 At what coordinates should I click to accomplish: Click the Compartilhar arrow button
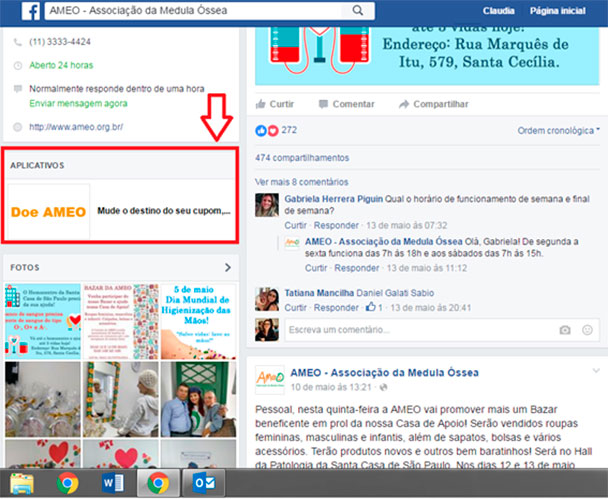[x=434, y=104]
